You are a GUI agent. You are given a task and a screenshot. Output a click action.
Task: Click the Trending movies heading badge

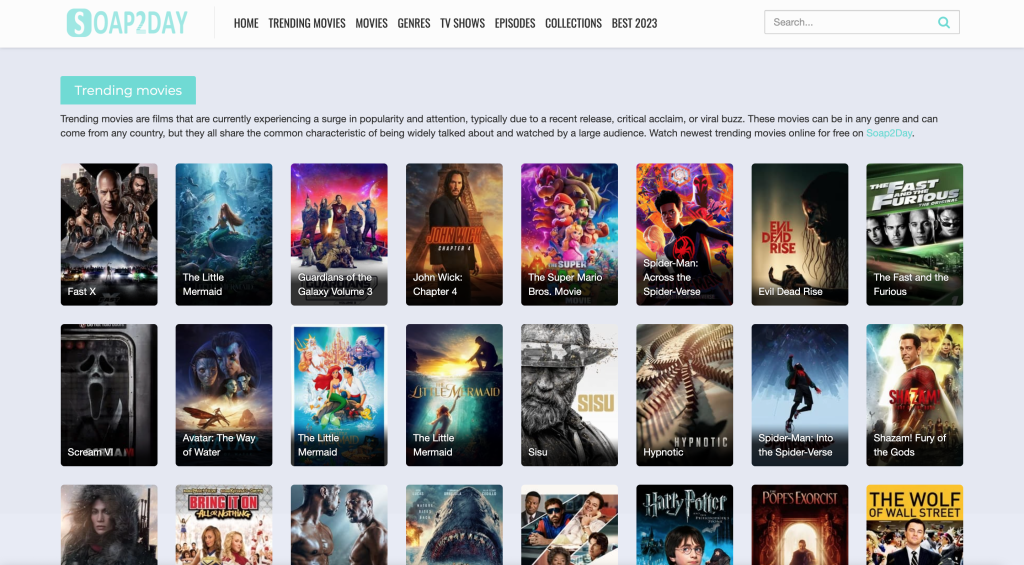click(x=128, y=90)
